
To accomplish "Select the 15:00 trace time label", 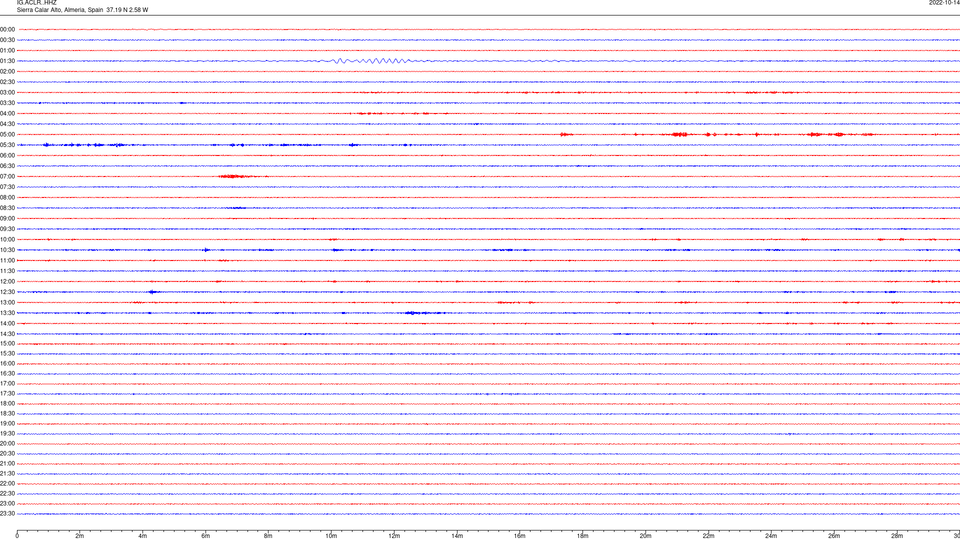I will pyautogui.click(x=7, y=343).
